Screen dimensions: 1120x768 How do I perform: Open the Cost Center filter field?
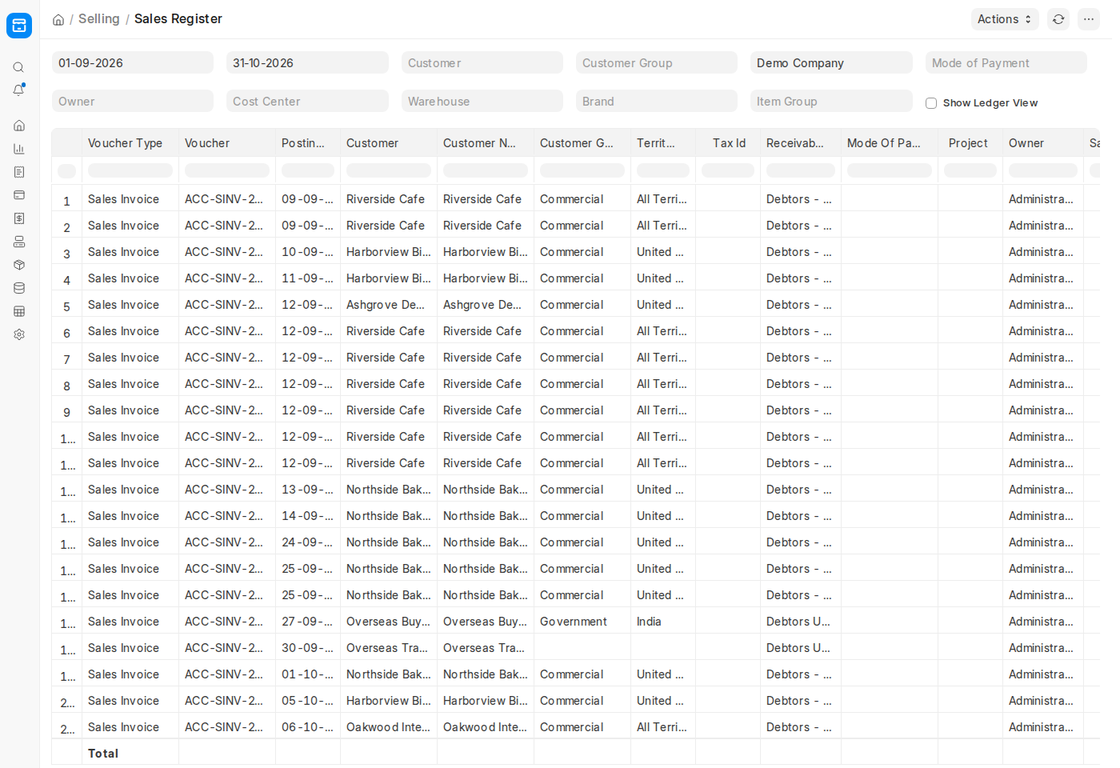pyautogui.click(x=307, y=101)
